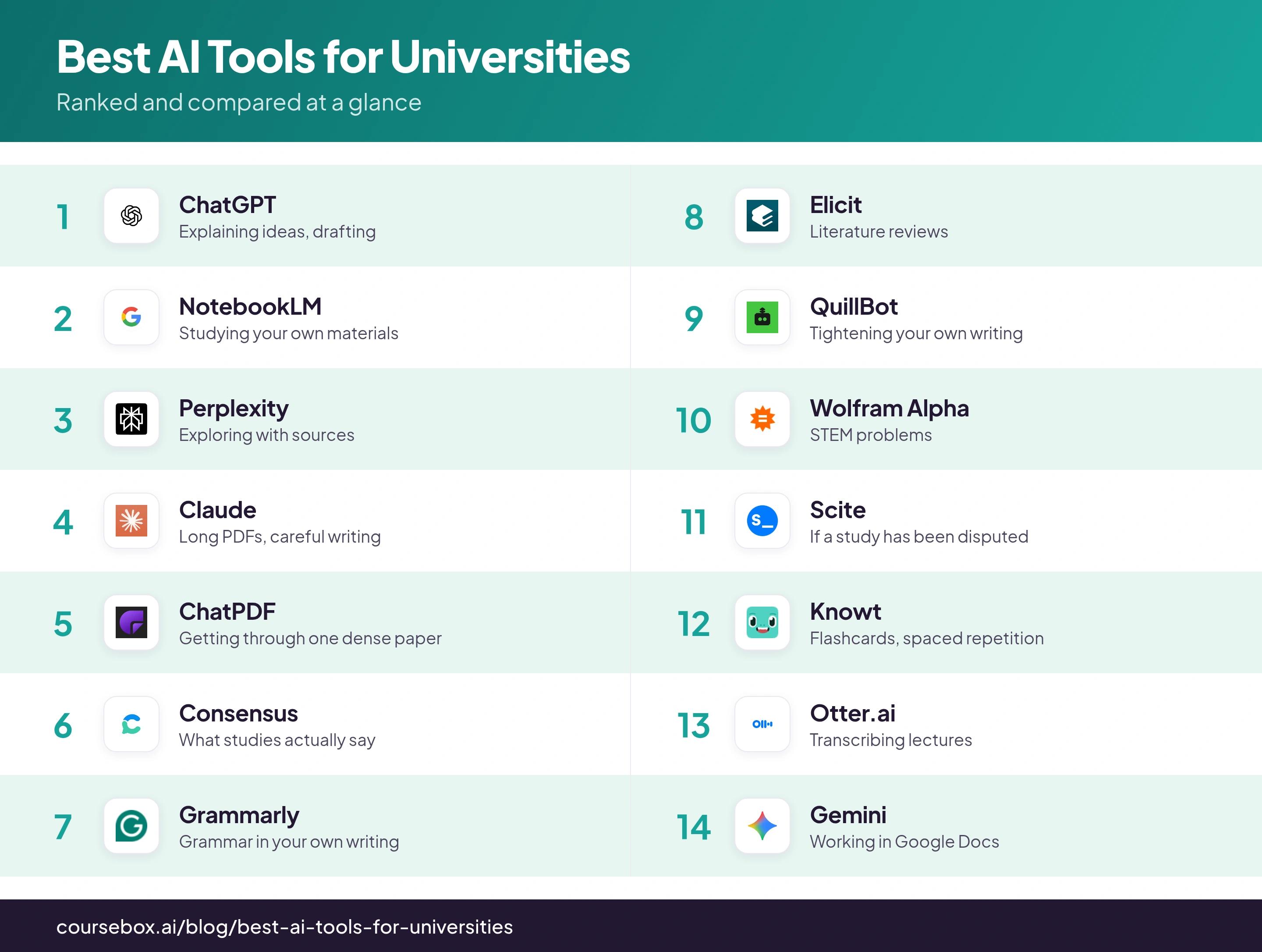Click 'Transcribing lectures' description
The height and width of the screenshot is (952, 1262).
tap(890, 740)
